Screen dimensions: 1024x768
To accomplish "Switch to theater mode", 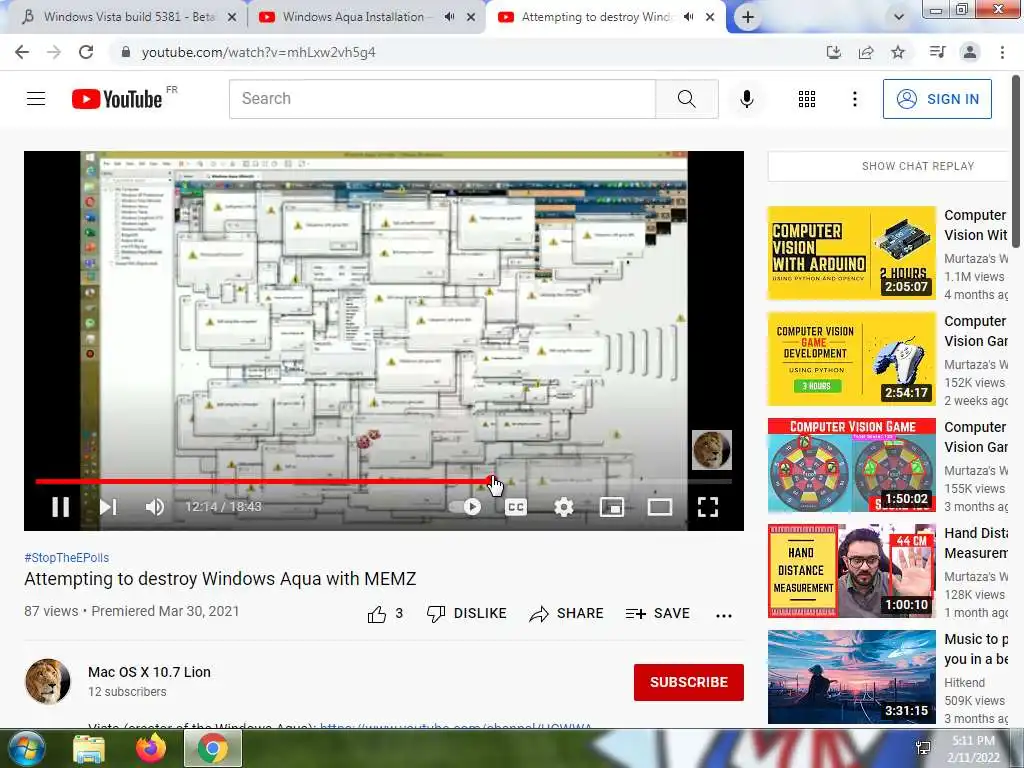I will 660,507.
